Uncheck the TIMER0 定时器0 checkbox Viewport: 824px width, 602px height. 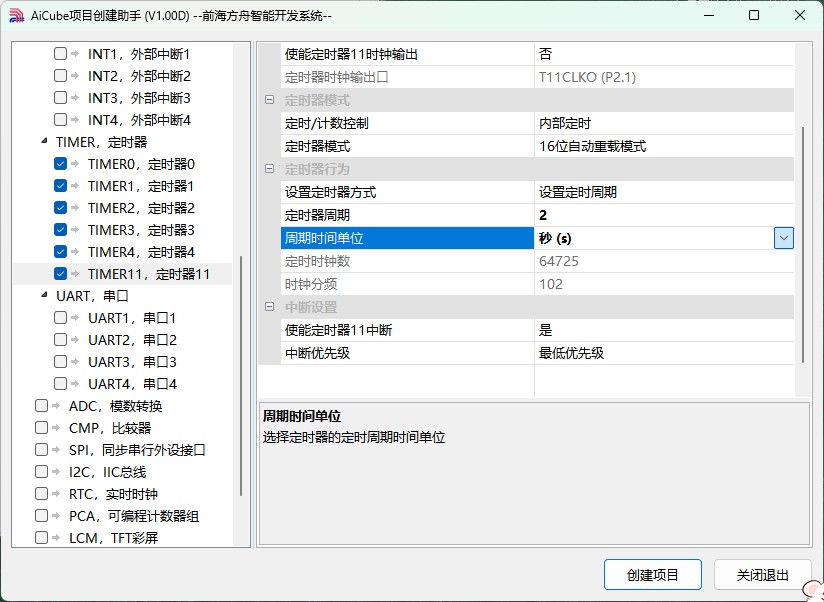pyautogui.click(x=60, y=163)
